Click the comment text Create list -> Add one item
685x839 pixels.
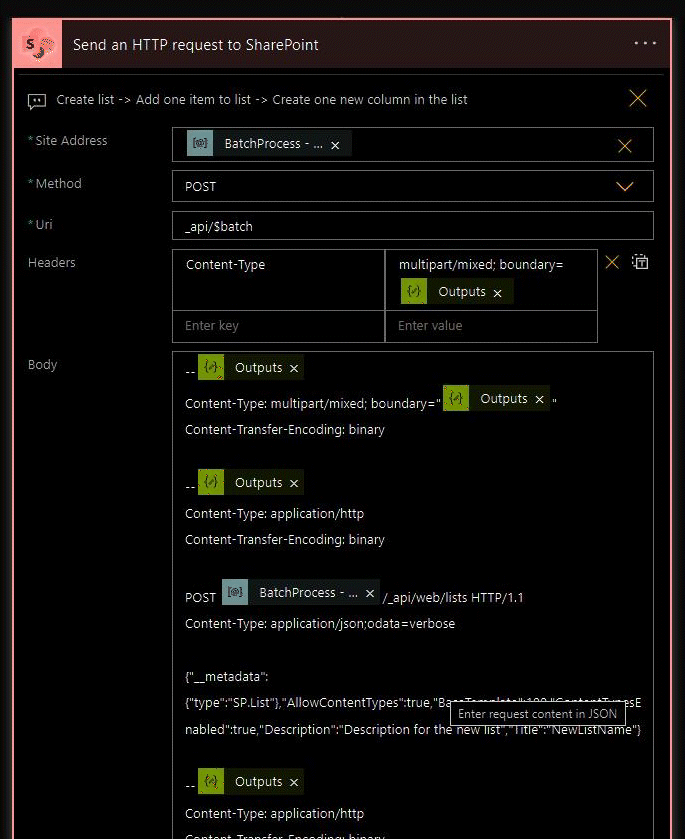262,100
